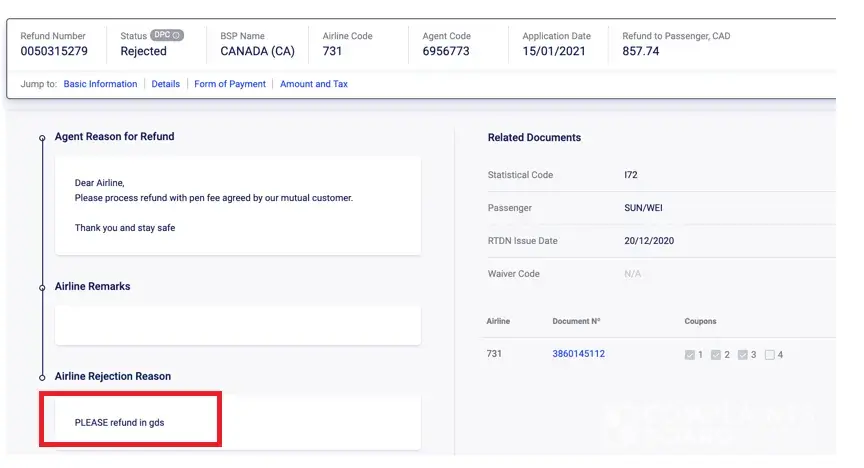This screenshot has height=468, width=864.
Task: Click the empty Airline Remarks box
Action: point(238,325)
